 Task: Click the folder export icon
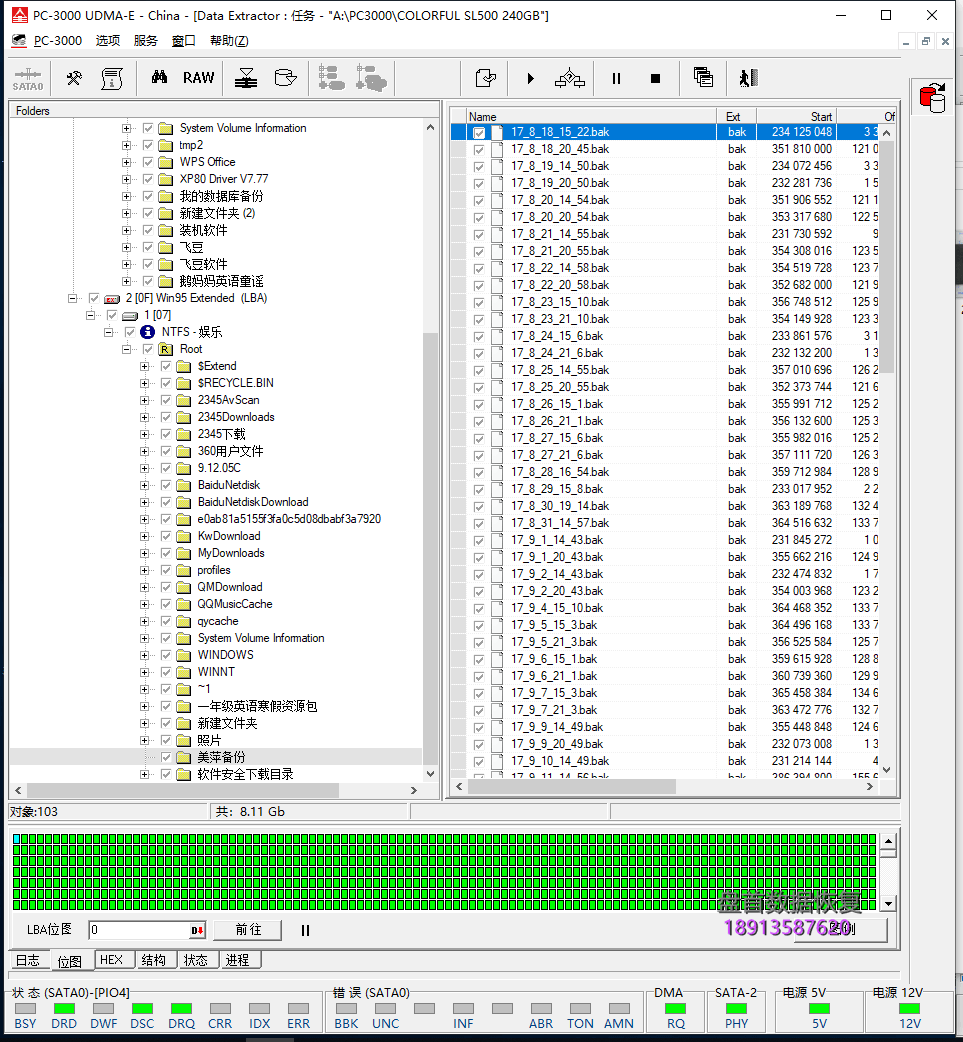click(285, 78)
